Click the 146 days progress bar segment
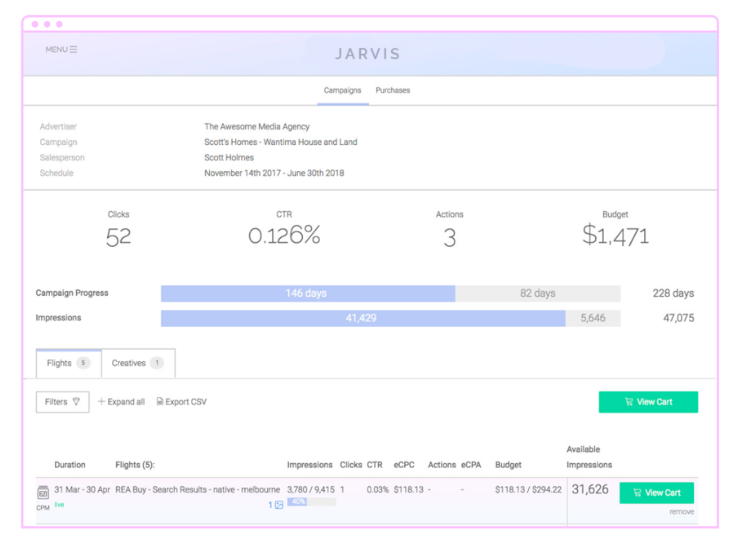Image resolution: width=736 pixels, height=542 pixels. 308,293
